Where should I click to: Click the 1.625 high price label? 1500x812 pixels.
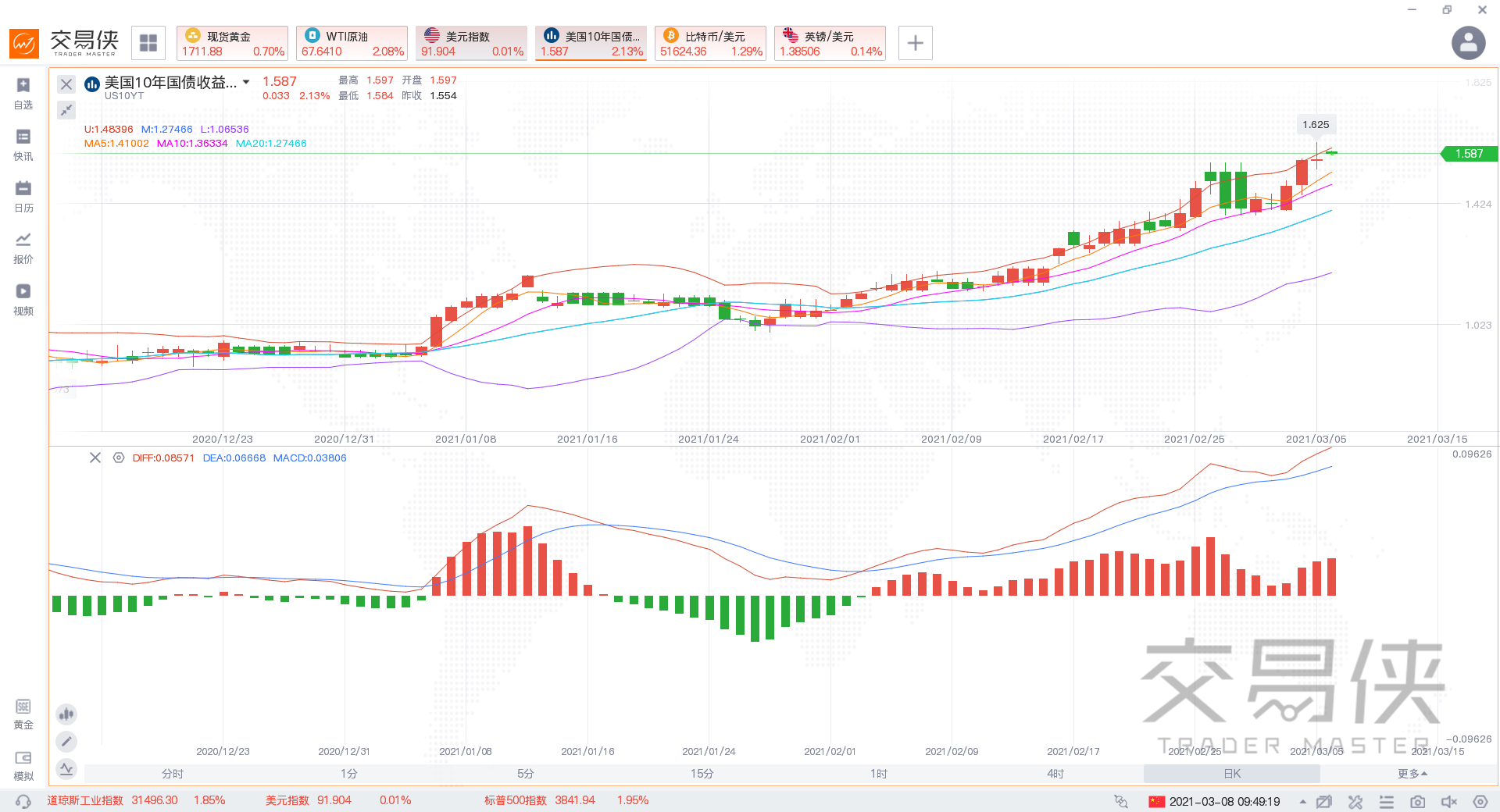pyautogui.click(x=1316, y=124)
